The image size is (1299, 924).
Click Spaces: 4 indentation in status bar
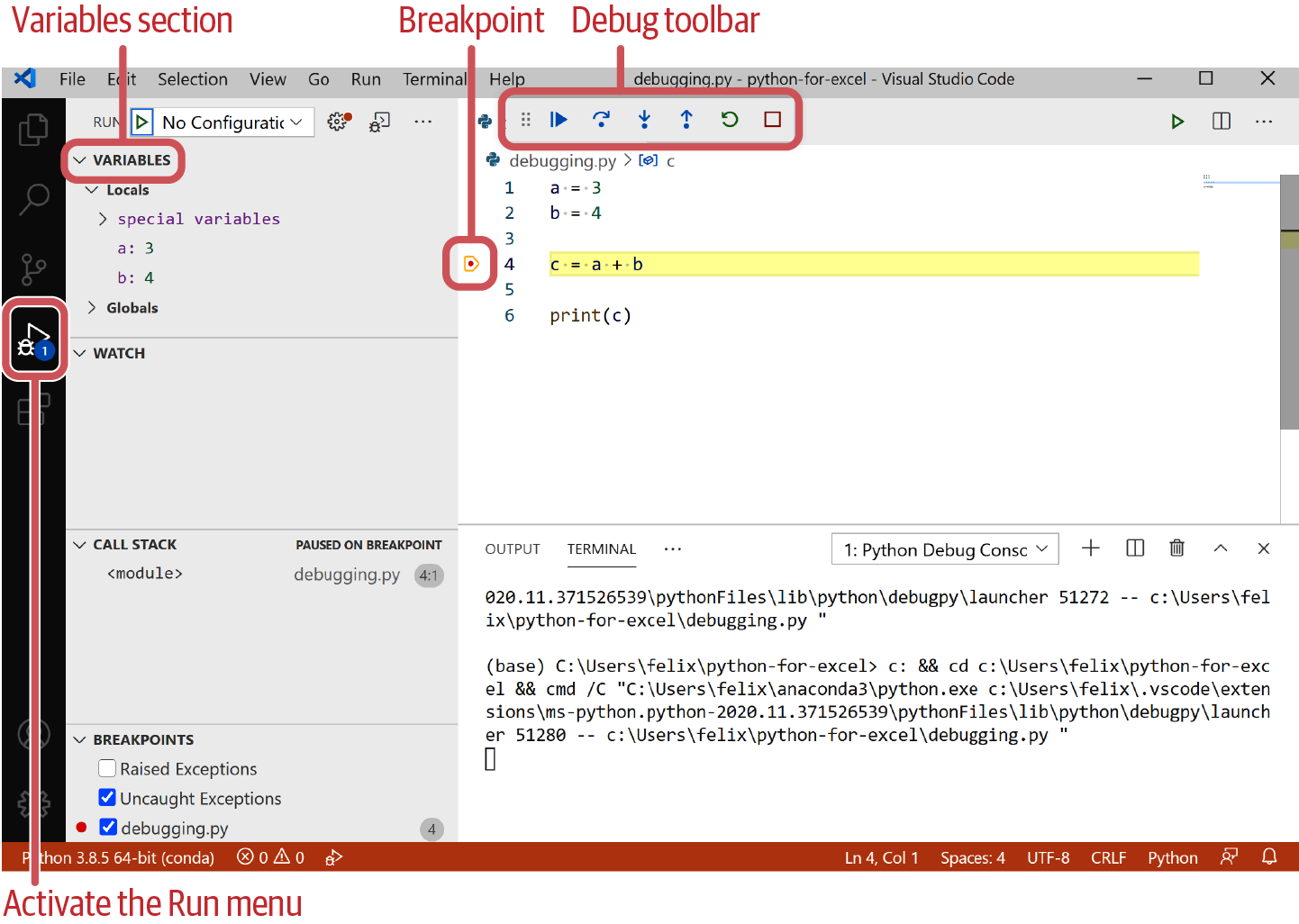pos(973,857)
